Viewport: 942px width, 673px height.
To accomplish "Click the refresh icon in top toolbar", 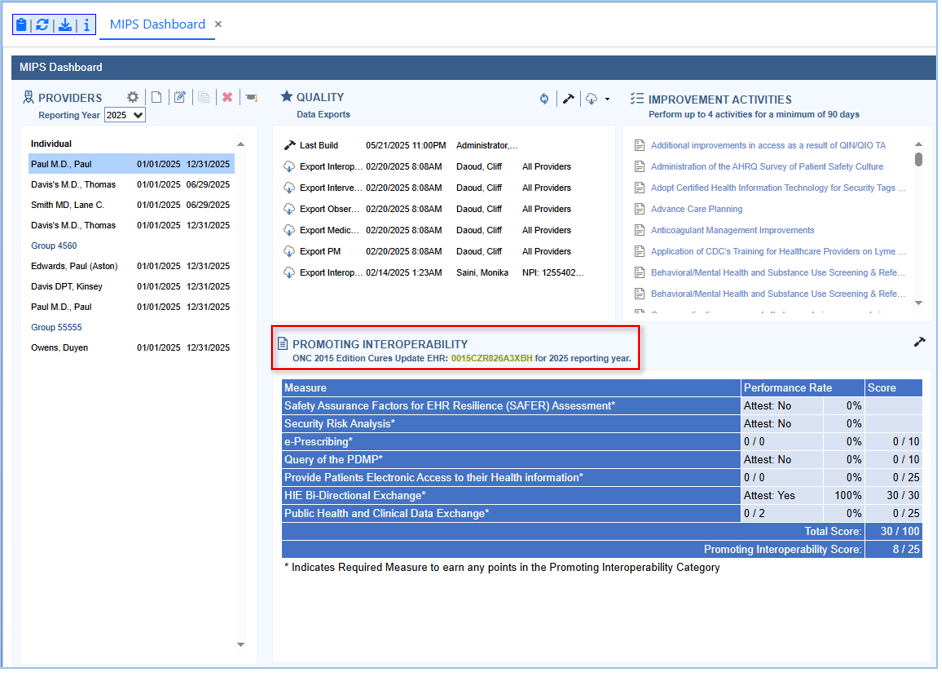I will [x=42, y=25].
